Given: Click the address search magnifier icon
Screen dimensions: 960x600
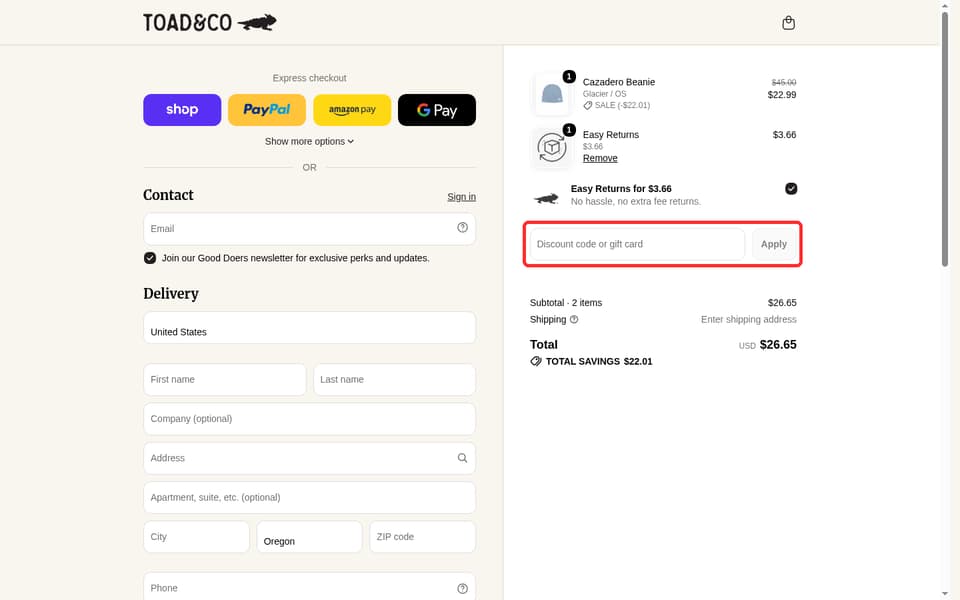Looking at the screenshot, I should pyautogui.click(x=462, y=458).
